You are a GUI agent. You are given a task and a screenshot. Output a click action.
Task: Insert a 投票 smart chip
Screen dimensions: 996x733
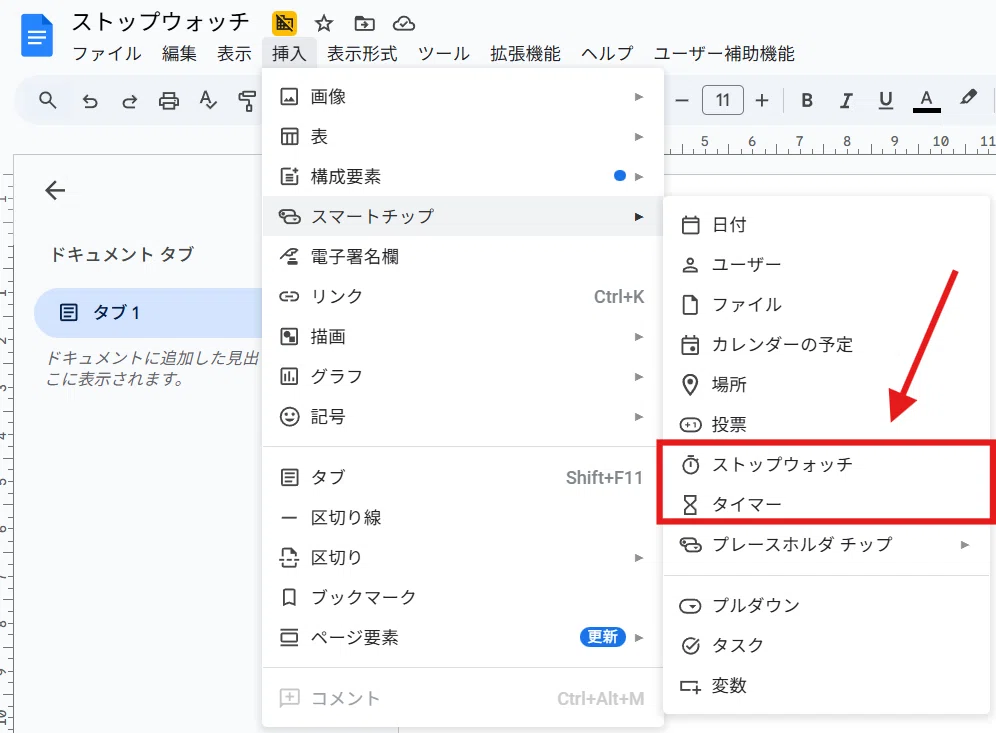826,424
